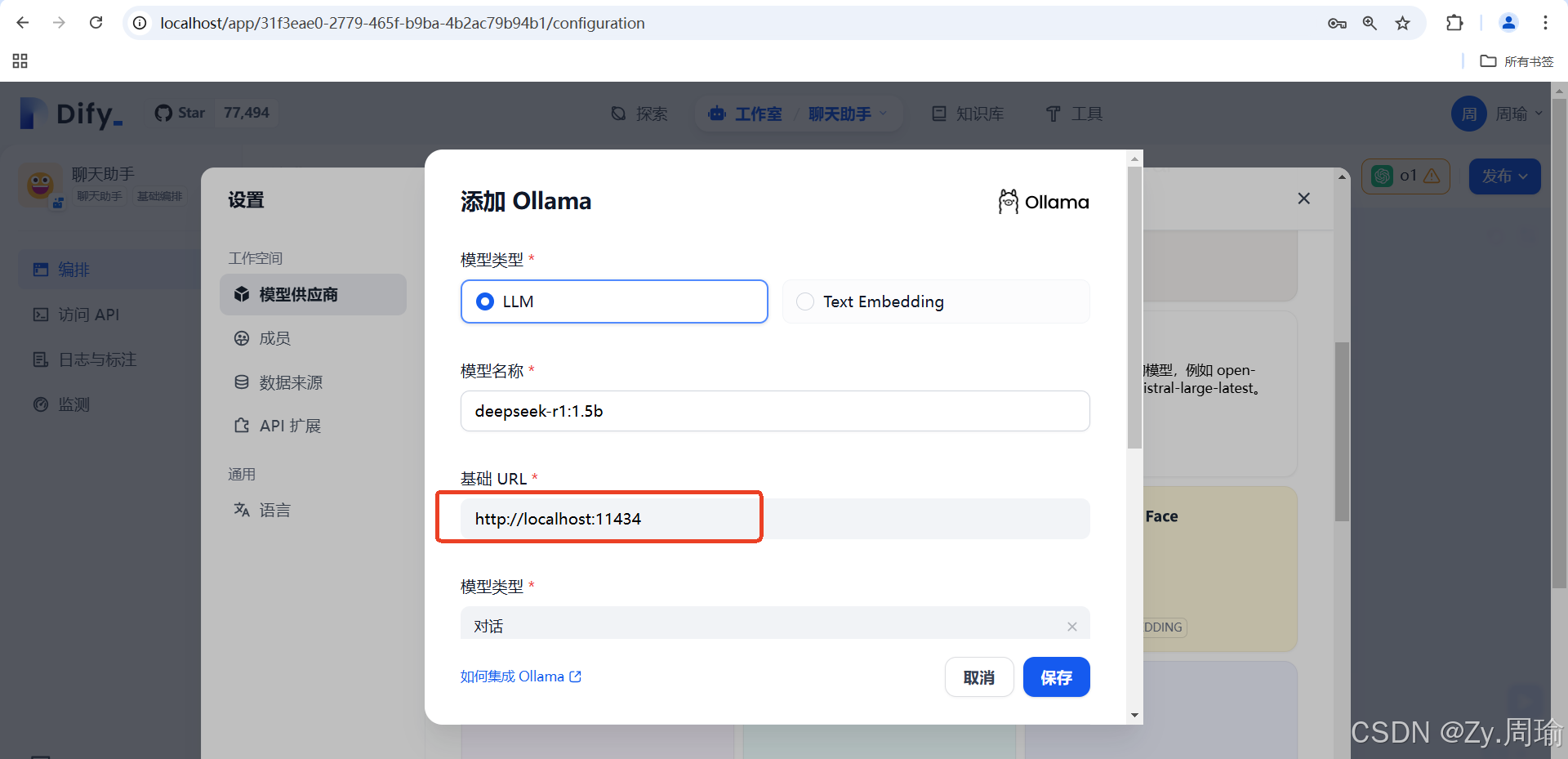Click the Ollama dialog scrollbar down arrow
1568x759 pixels.
pos(1134,716)
